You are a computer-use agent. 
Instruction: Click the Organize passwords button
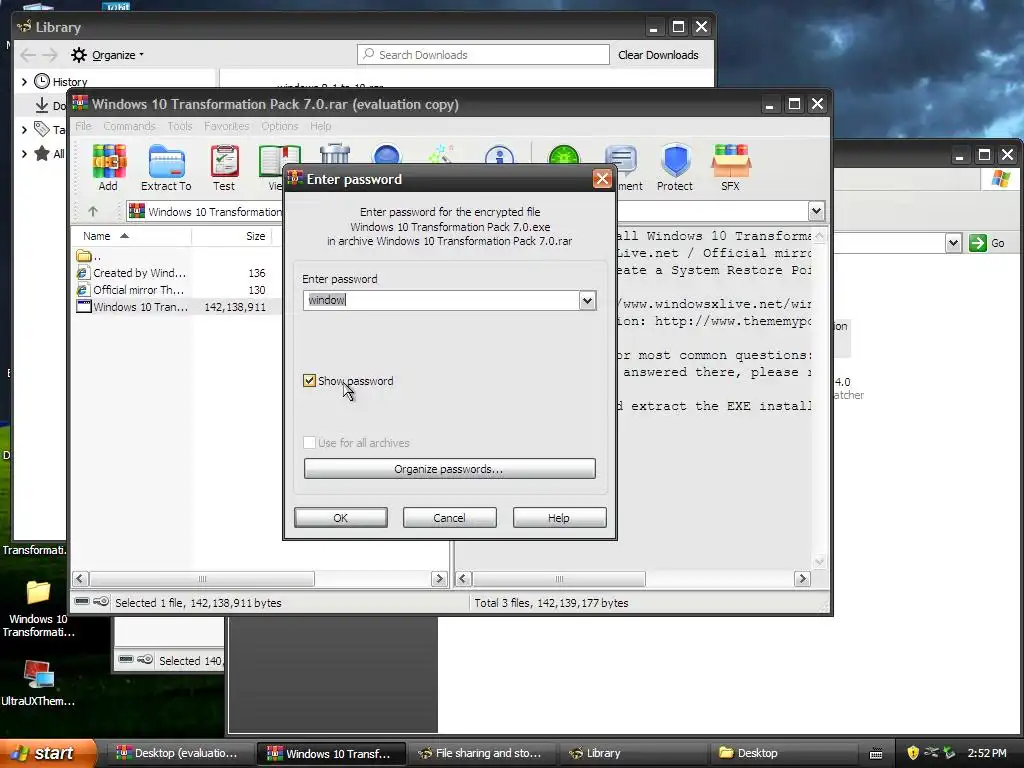[x=449, y=469]
